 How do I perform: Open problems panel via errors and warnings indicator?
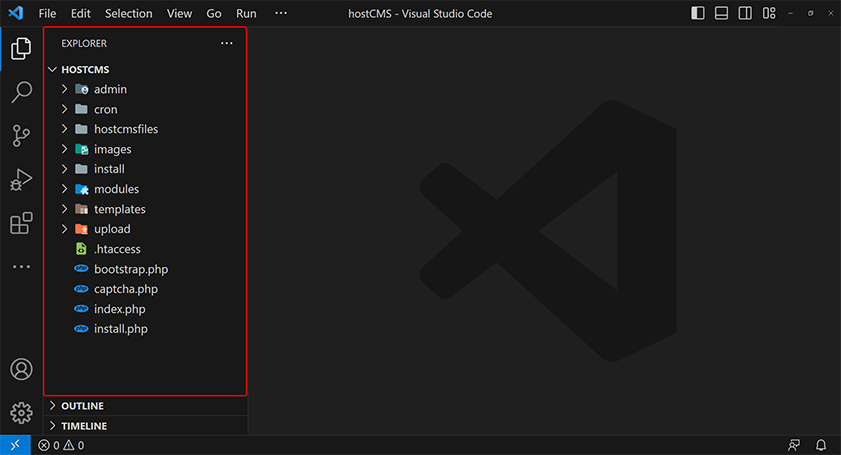[61, 445]
